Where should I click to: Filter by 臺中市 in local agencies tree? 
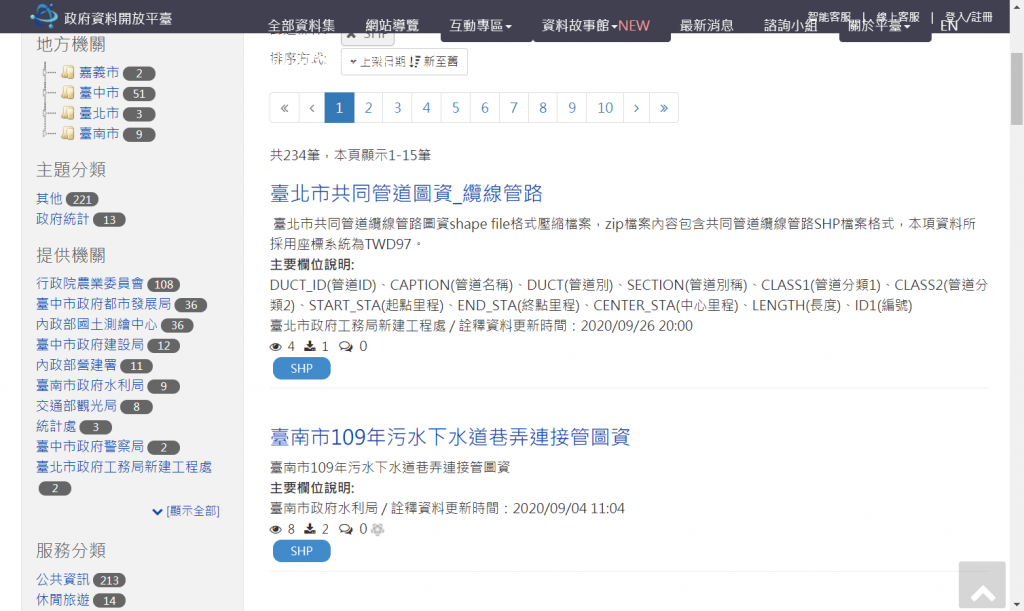pos(99,93)
